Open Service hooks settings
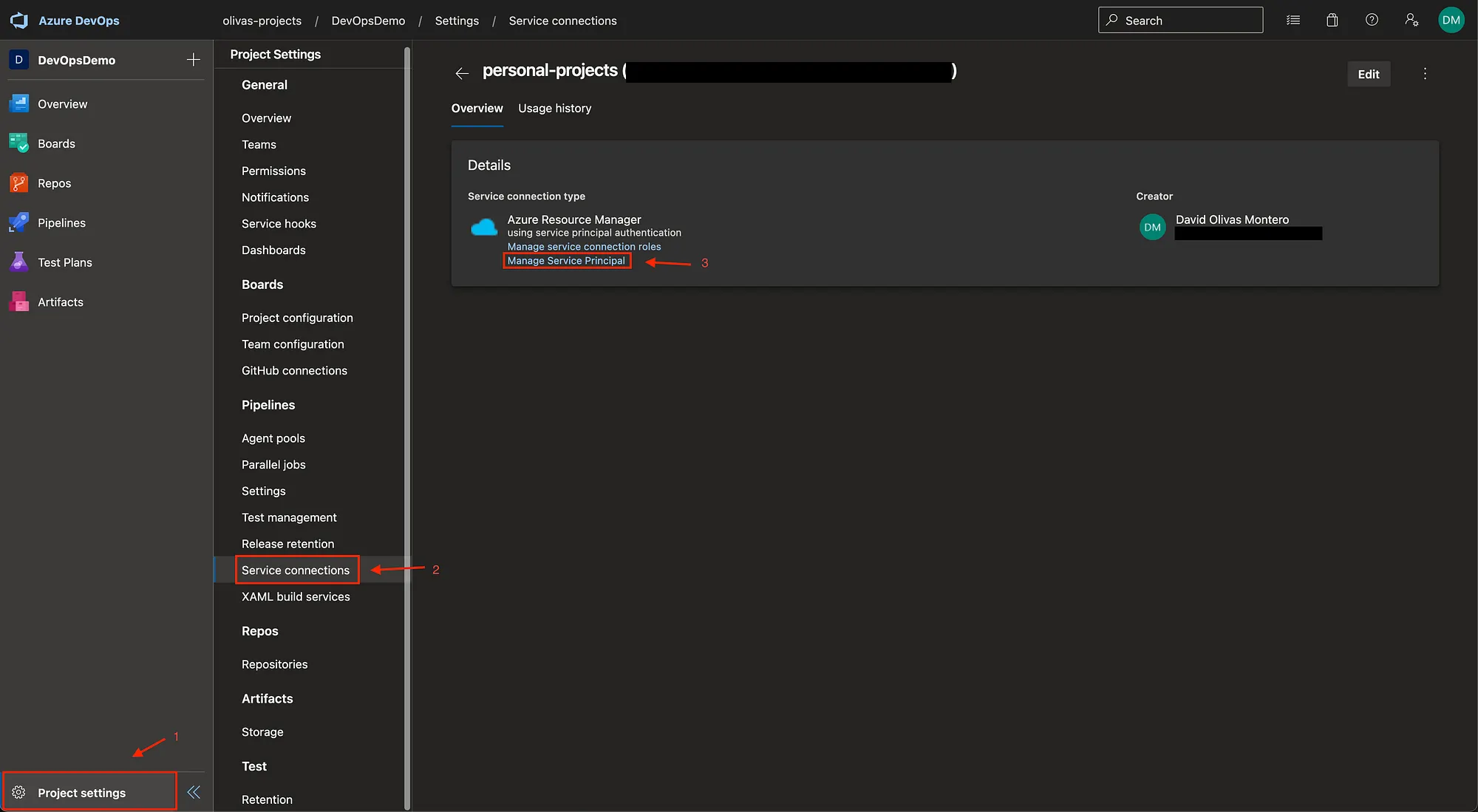The width and height of the screenshot is (1478, 812). tap(279, 224)
